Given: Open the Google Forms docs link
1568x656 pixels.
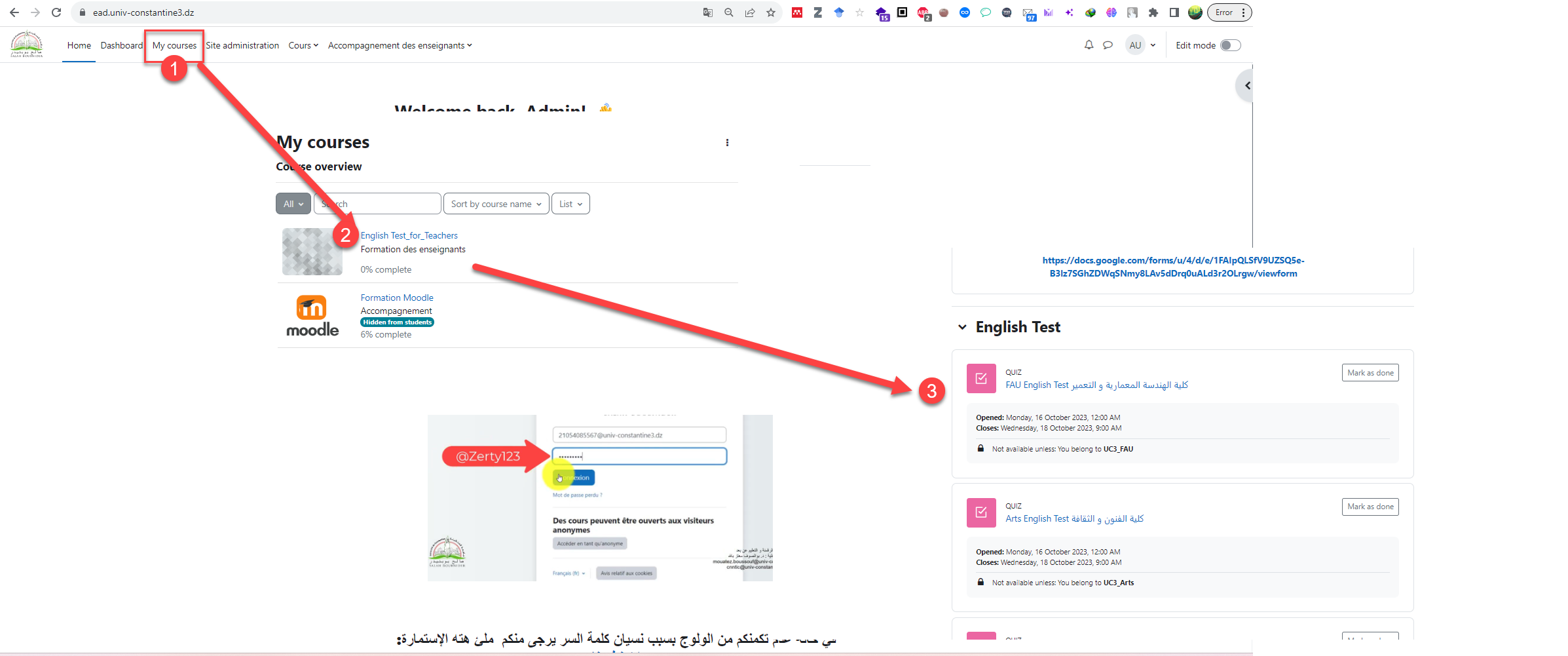Looking at the screenshot, I should pos(1173,267).
